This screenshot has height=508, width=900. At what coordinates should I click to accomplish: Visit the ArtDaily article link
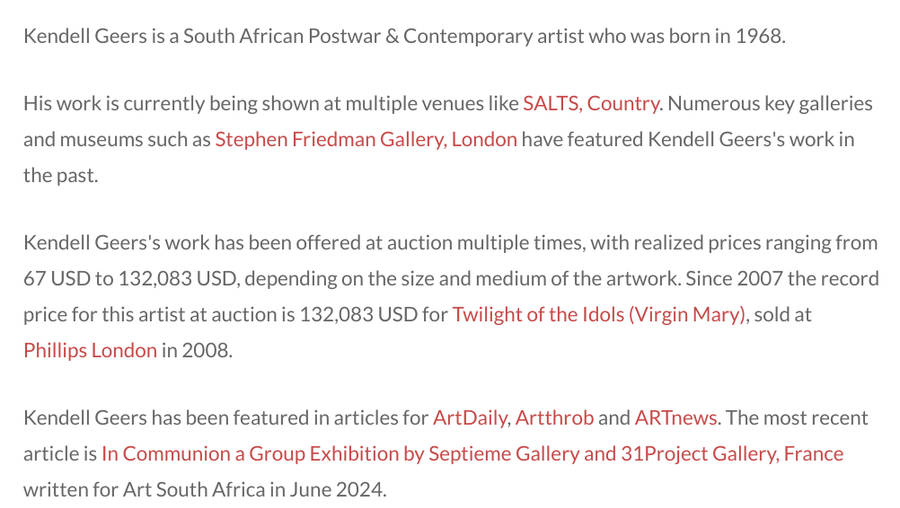point(470,418)
